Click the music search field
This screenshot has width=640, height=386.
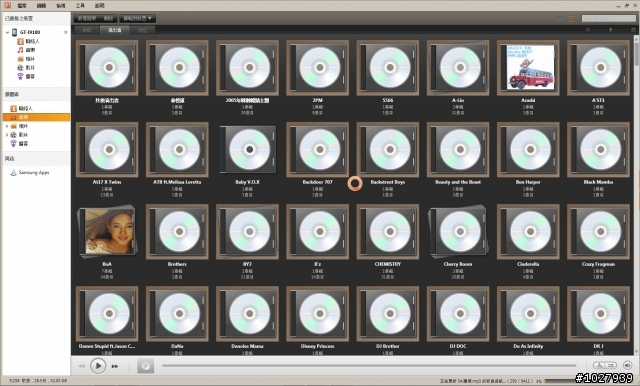[x=609, y=18]
